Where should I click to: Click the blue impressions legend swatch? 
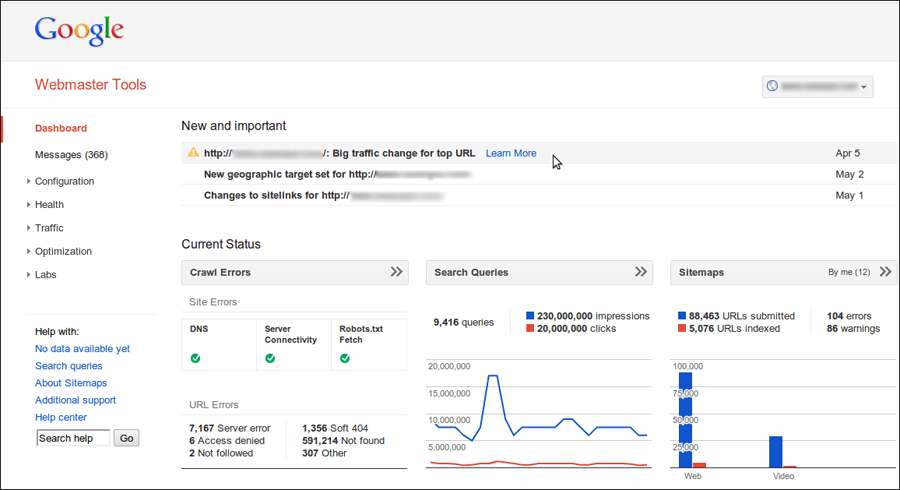tap(530, 316)
